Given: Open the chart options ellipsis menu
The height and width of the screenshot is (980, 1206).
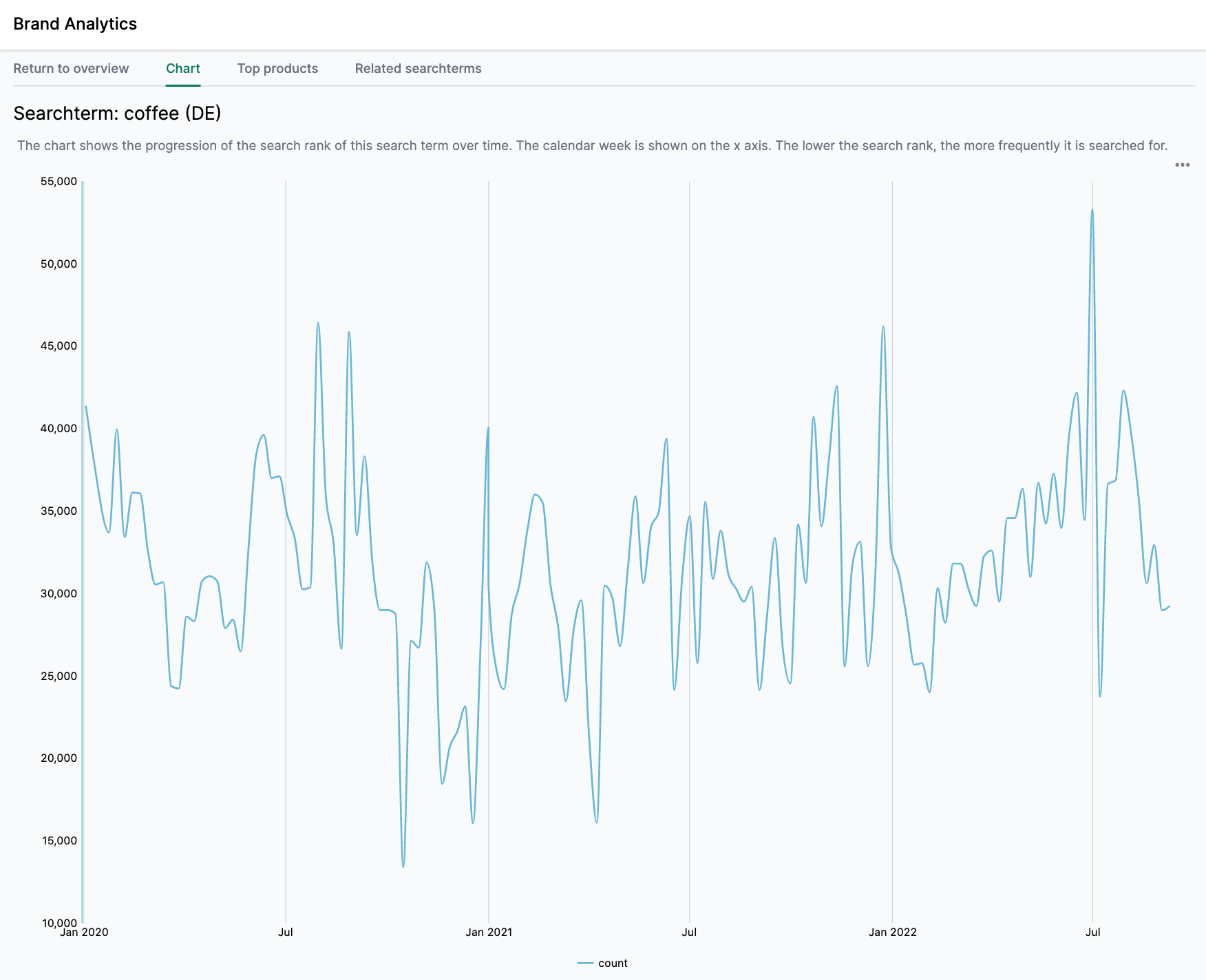Looking at the screenshot, I should click(1183, 164).
